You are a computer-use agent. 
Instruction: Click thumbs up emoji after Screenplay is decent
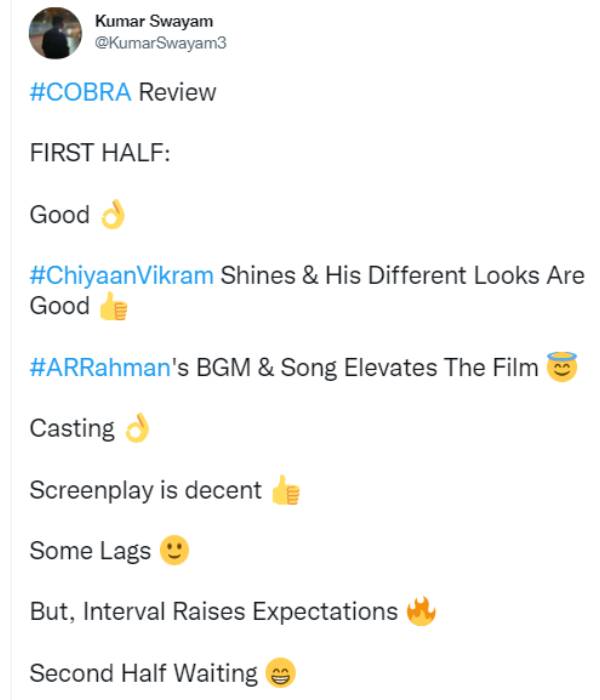point(285,491)
